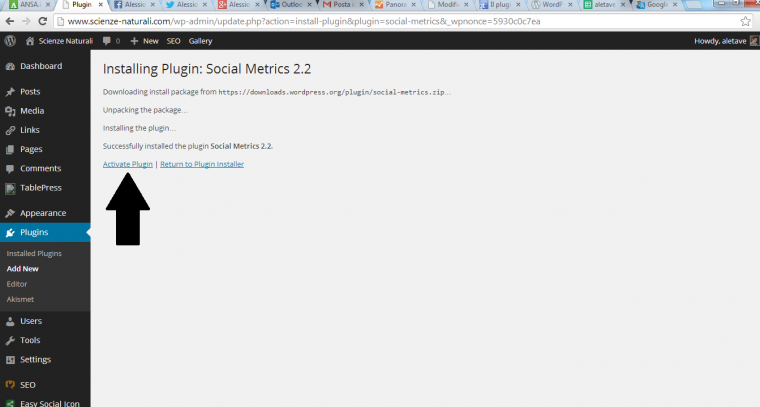Click the download URL text social-metrics.zip
Image resolution: width=760 pixels, height=407 pixels.
332,92
